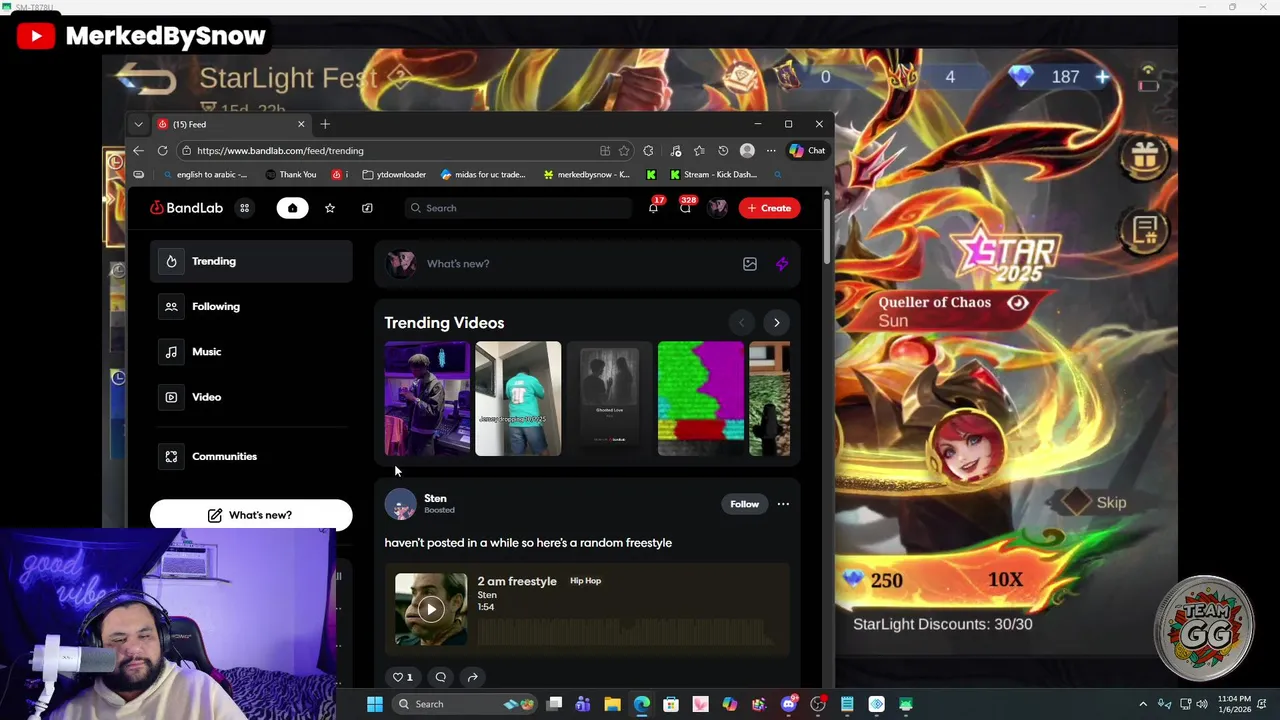Screen dimensions: 1280x720
Task: Click the 10X draw button in the game
Action: (x=1005, y=580)
